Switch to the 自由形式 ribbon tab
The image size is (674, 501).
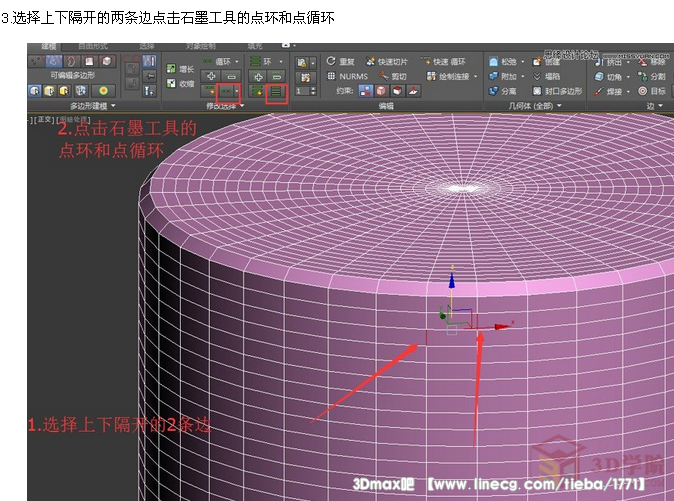coord(93,46)
